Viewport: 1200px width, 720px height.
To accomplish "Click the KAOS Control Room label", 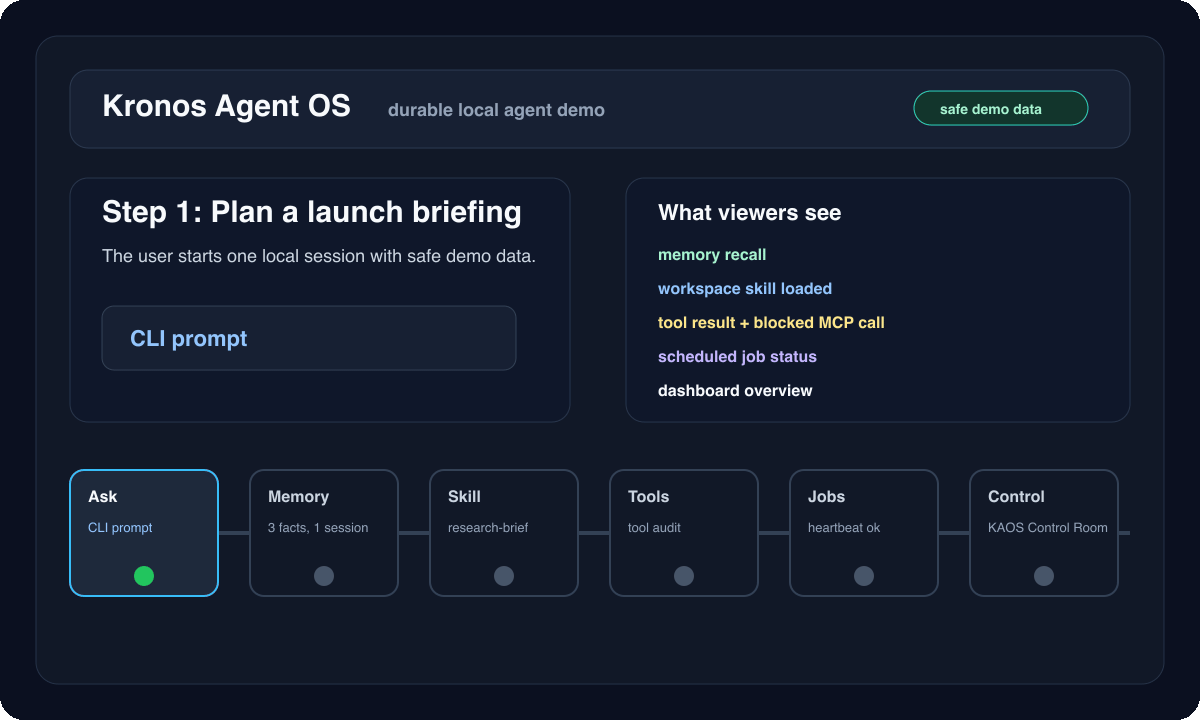I will pyautogui.click(x=1048, y=528).
